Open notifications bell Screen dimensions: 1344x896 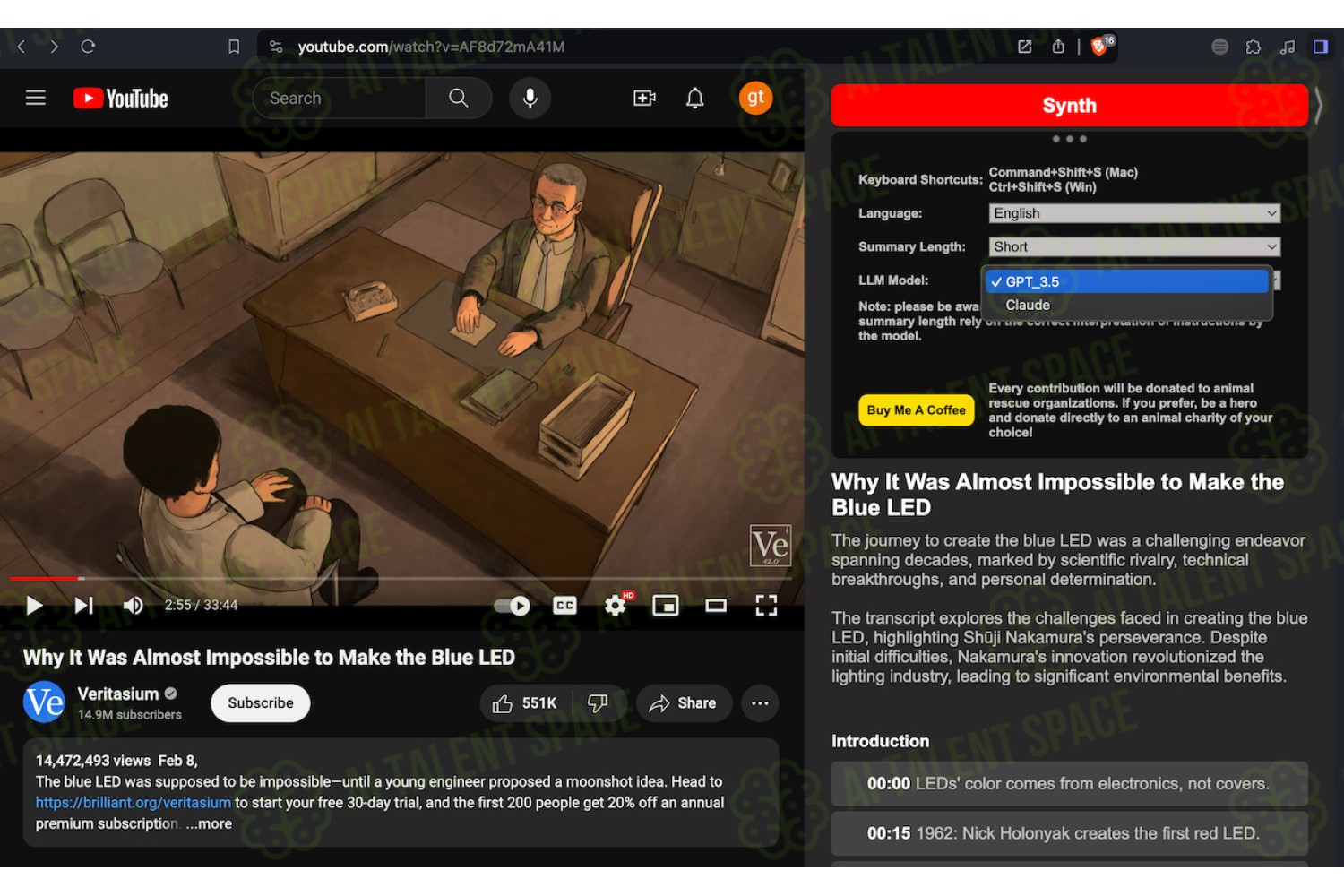[x=695, y=98]
